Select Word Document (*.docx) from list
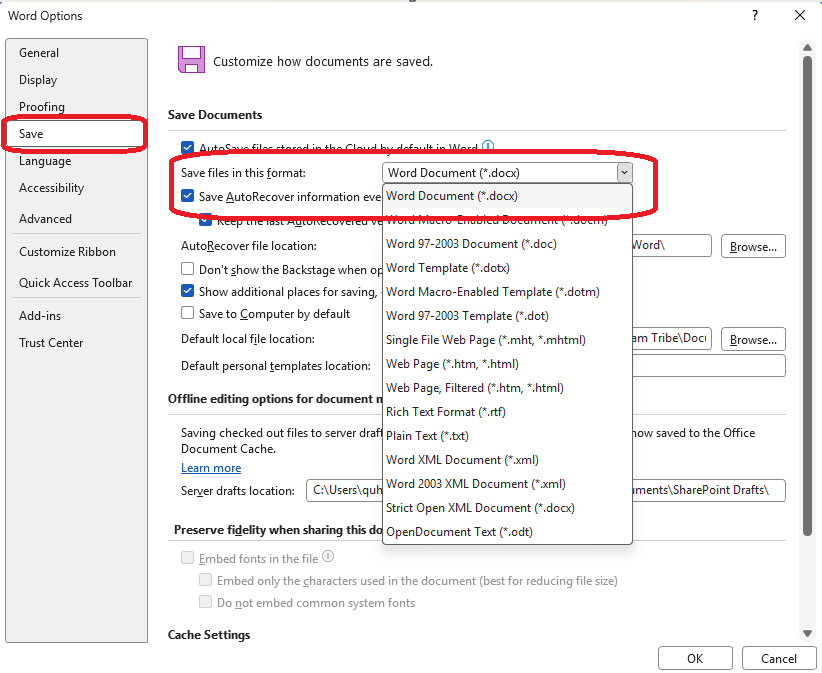Image resolution: width=822 pixels, height=673 pixels. pyautogui.click(x=507, y=196)
